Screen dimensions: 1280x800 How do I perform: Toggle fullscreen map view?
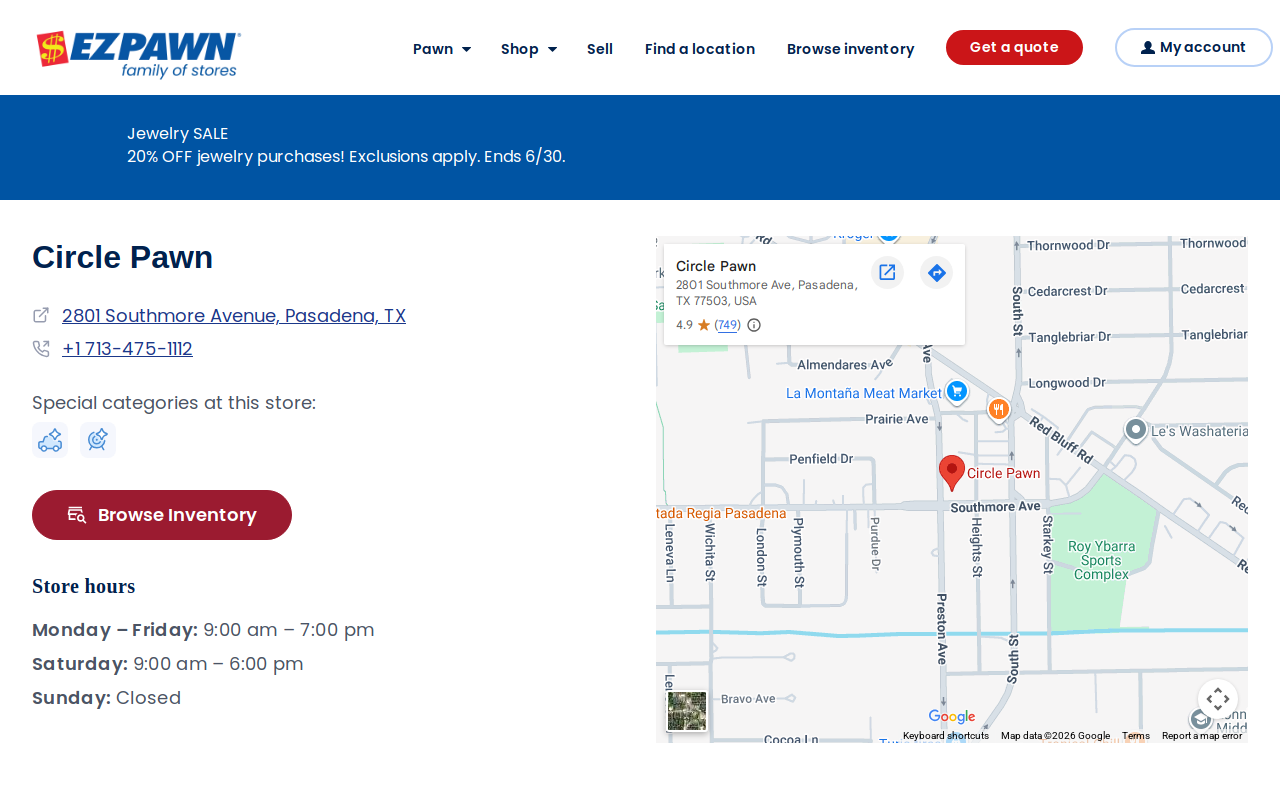coord(1218,699)
